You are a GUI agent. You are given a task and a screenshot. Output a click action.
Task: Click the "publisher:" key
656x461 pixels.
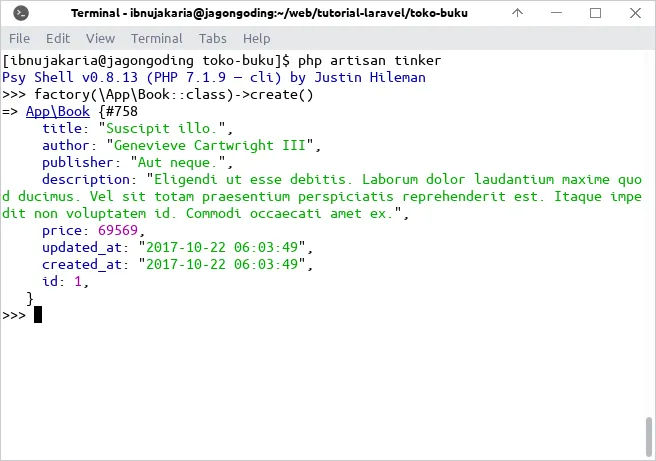[82, 162]
